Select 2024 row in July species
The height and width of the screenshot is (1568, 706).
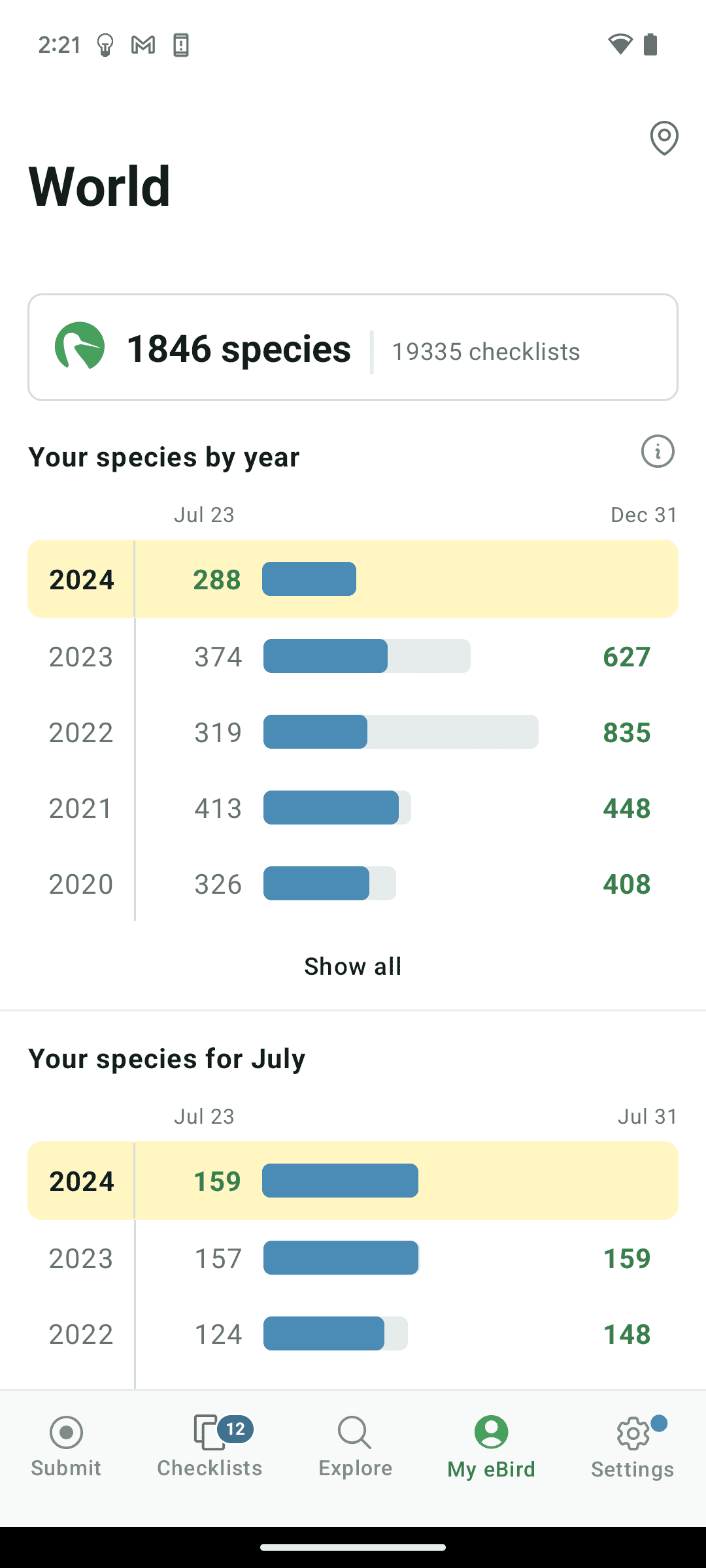(x=353, y=1181)
